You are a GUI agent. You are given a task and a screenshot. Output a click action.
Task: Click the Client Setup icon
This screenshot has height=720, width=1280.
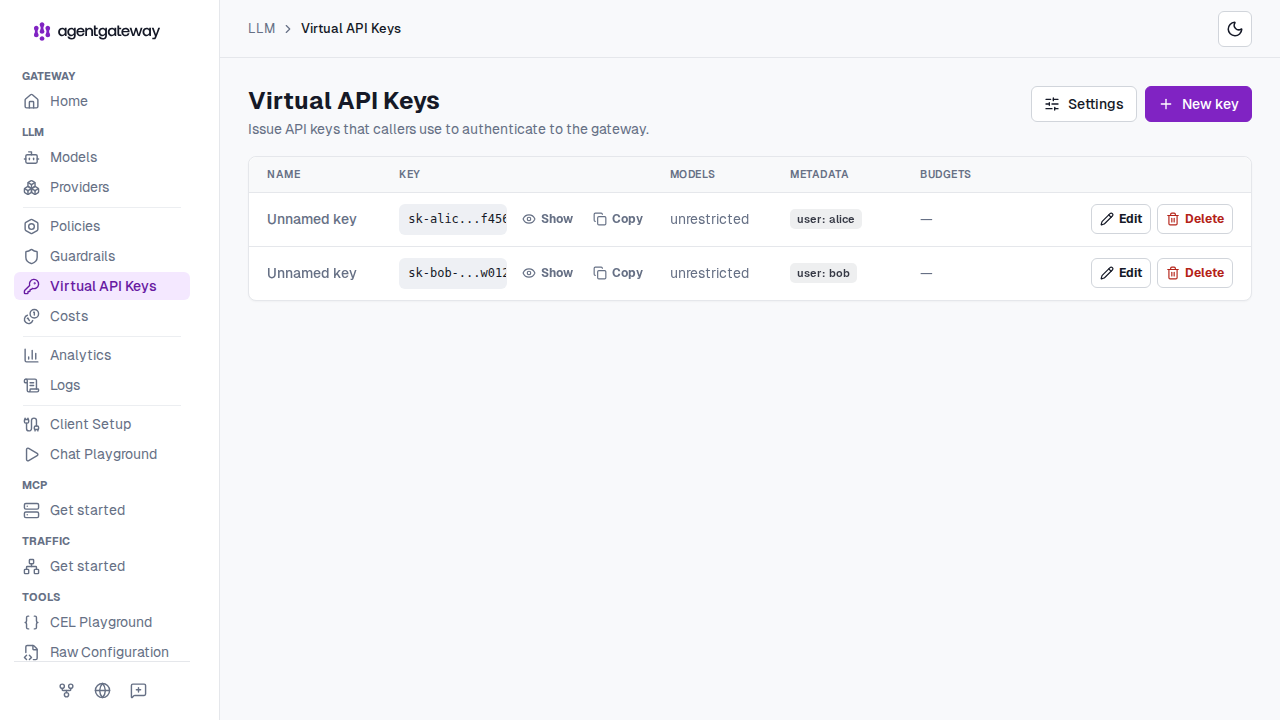[32, 424]
